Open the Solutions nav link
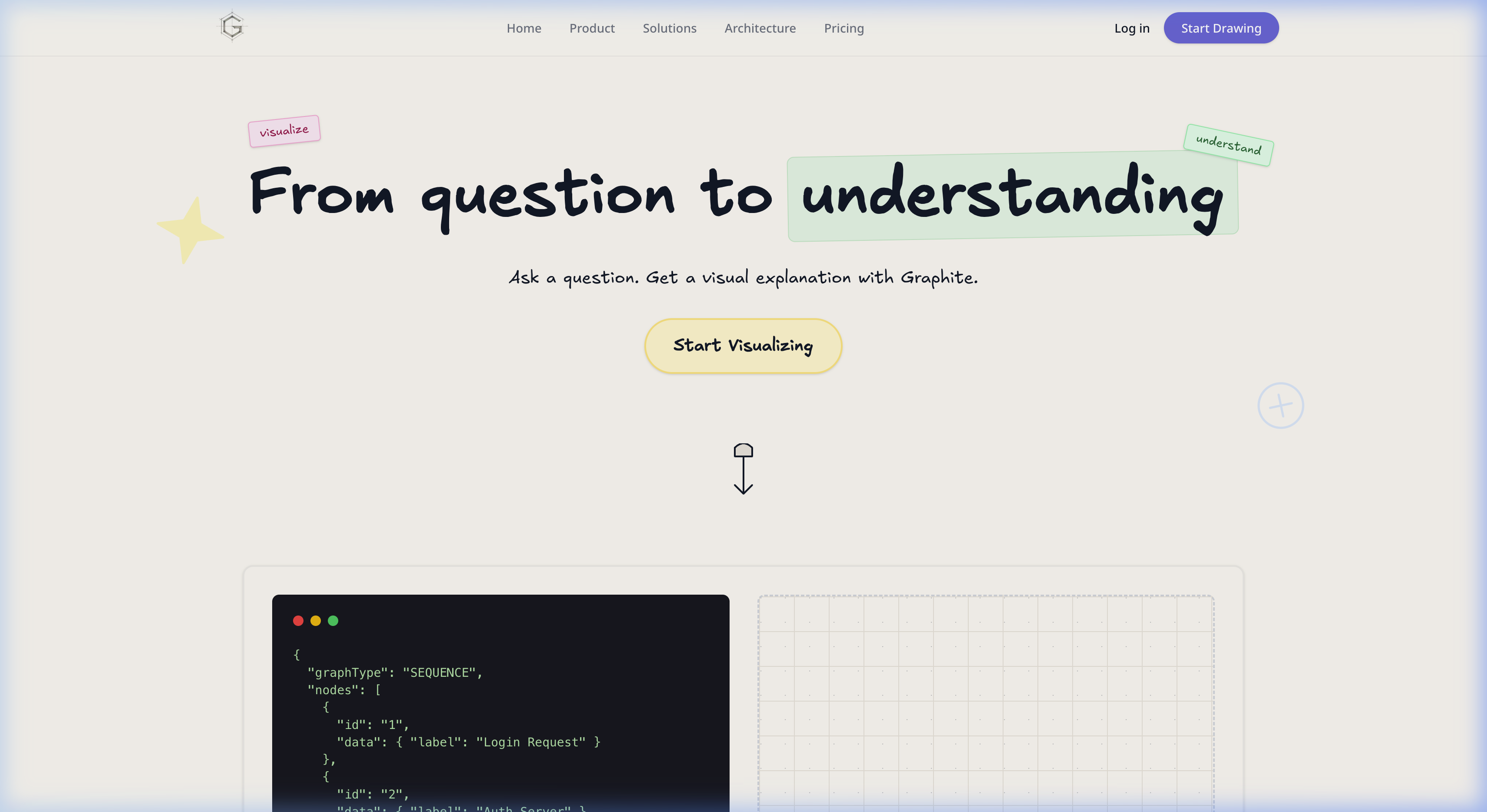1487x812 pixels. pos(670,28)
